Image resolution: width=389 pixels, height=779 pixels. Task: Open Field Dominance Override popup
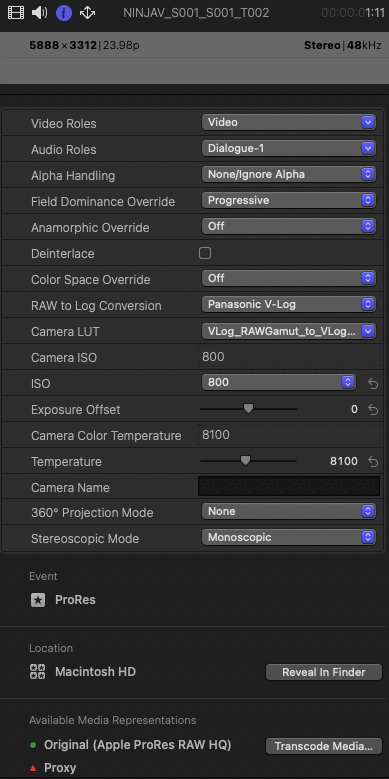coord(289,200)
